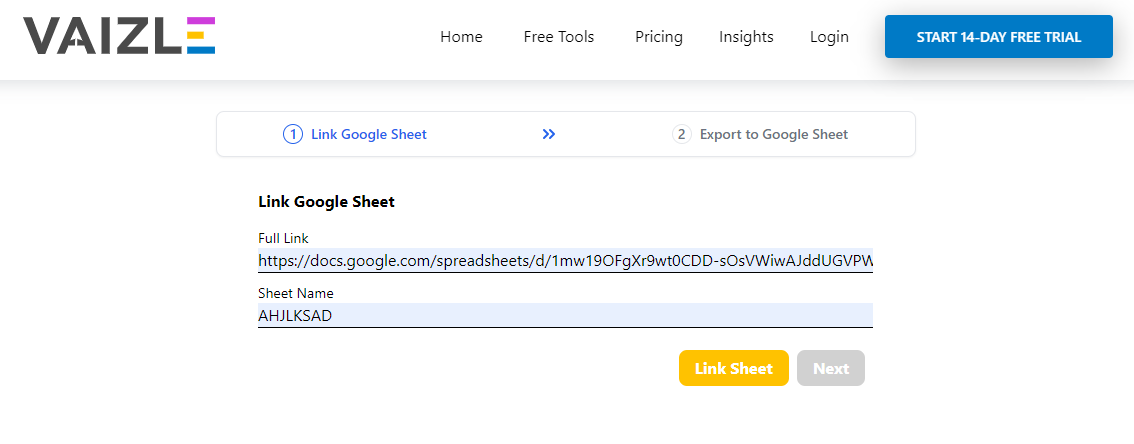Start the 14-day free trial

999,37
